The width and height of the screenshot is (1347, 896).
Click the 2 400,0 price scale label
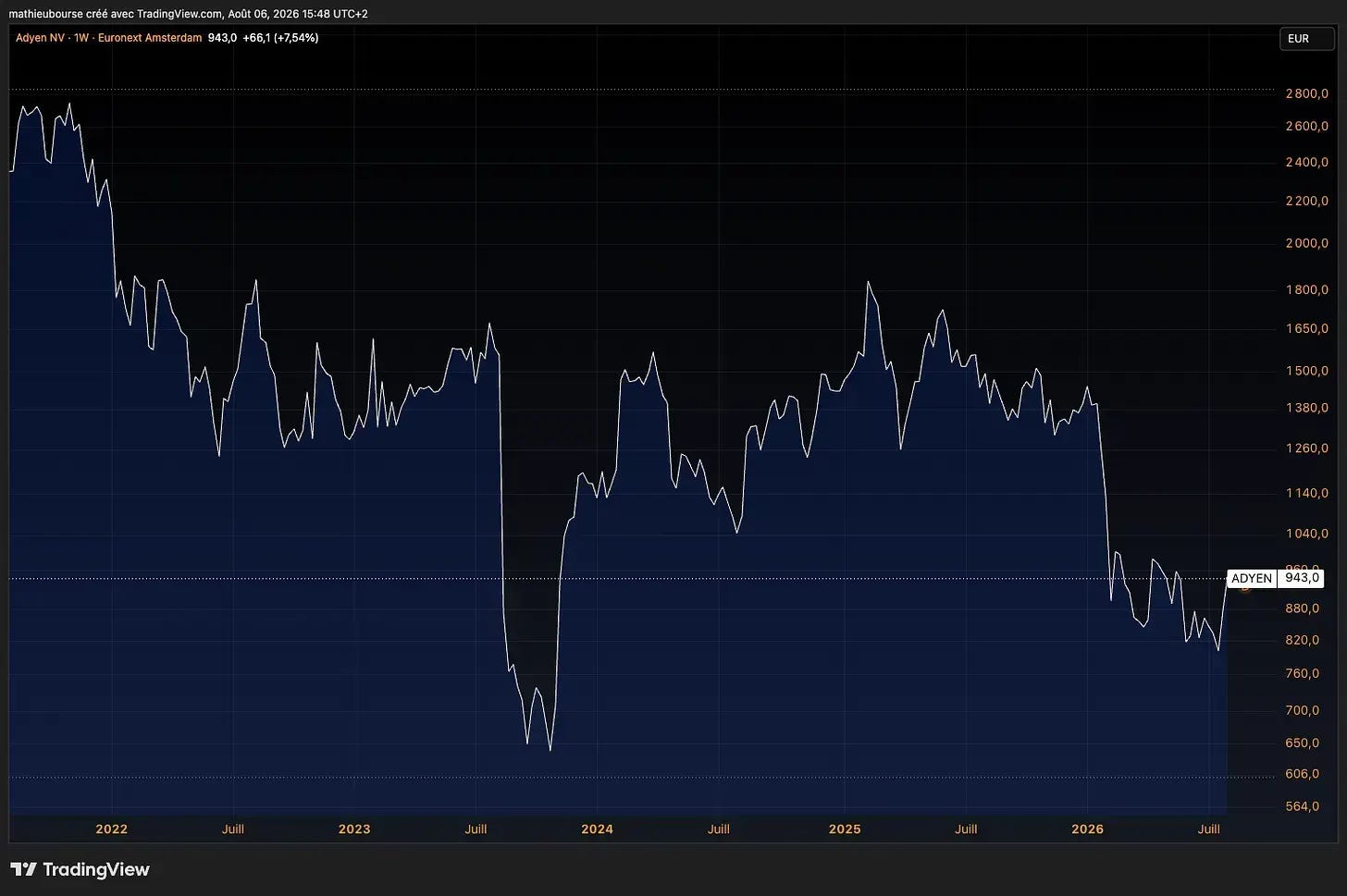click(x=1307, y=163)
